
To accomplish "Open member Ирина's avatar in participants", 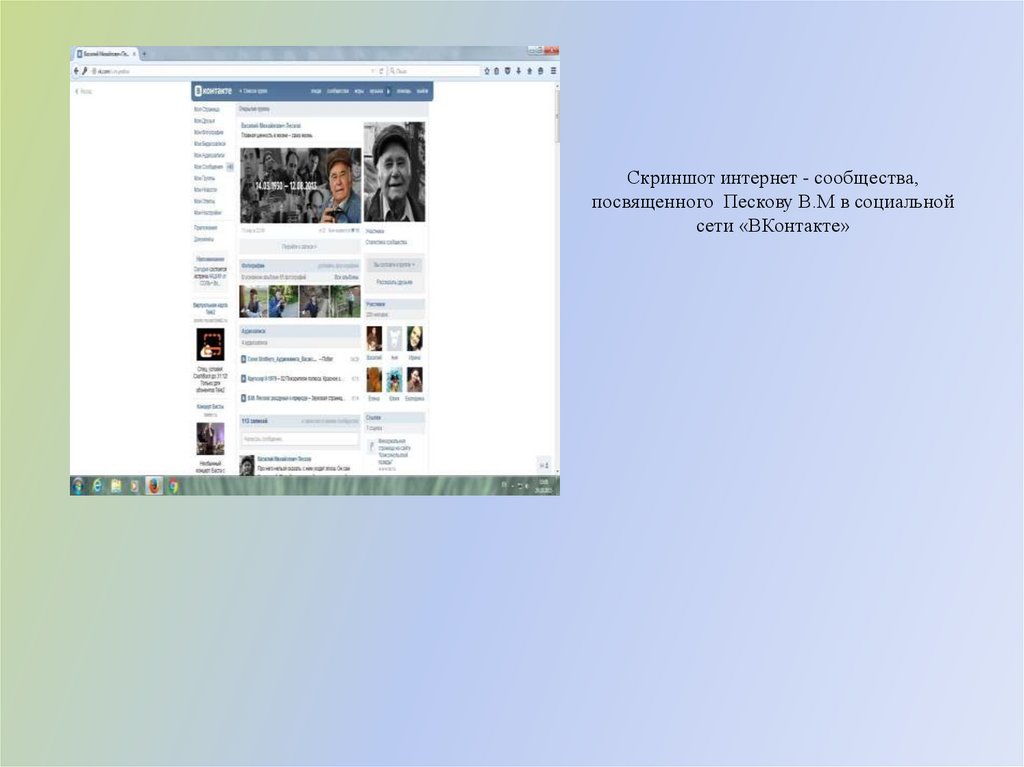I will pyautogui.click(x=415, y=338).
